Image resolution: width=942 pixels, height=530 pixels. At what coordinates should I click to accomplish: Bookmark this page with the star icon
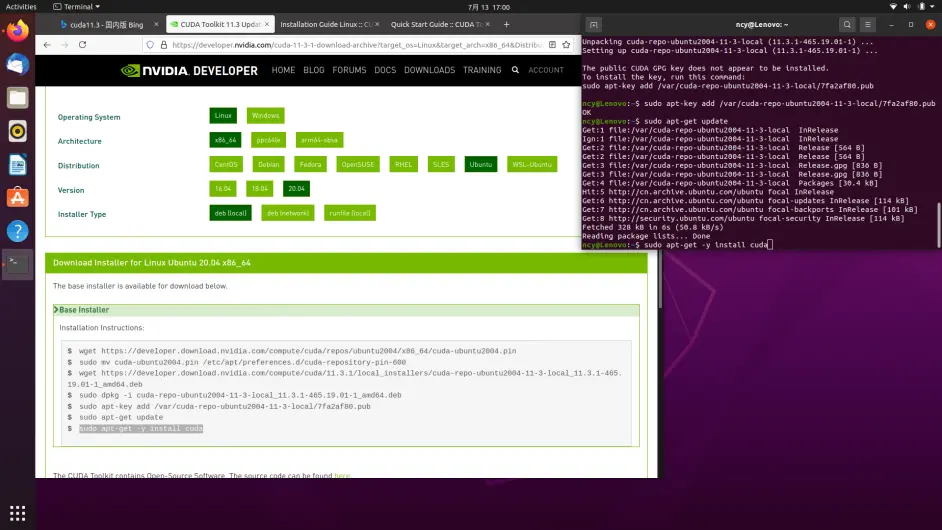click(566, 44)
